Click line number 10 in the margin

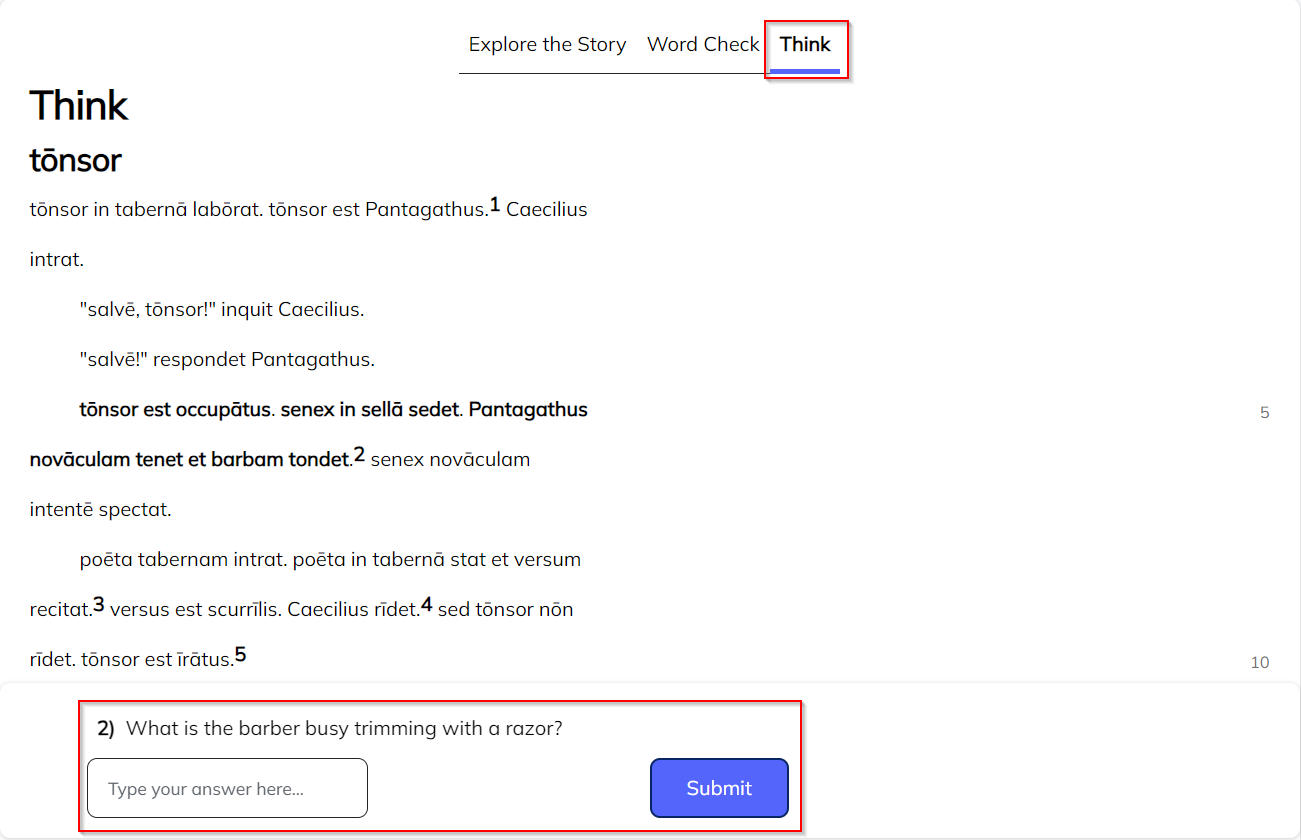1260,662
